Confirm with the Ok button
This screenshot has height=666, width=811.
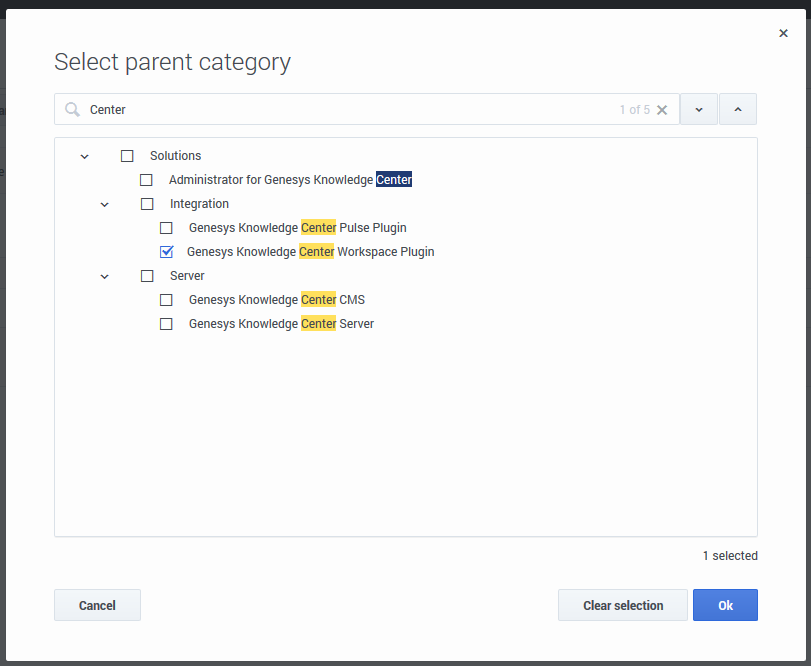click(725, 605)
